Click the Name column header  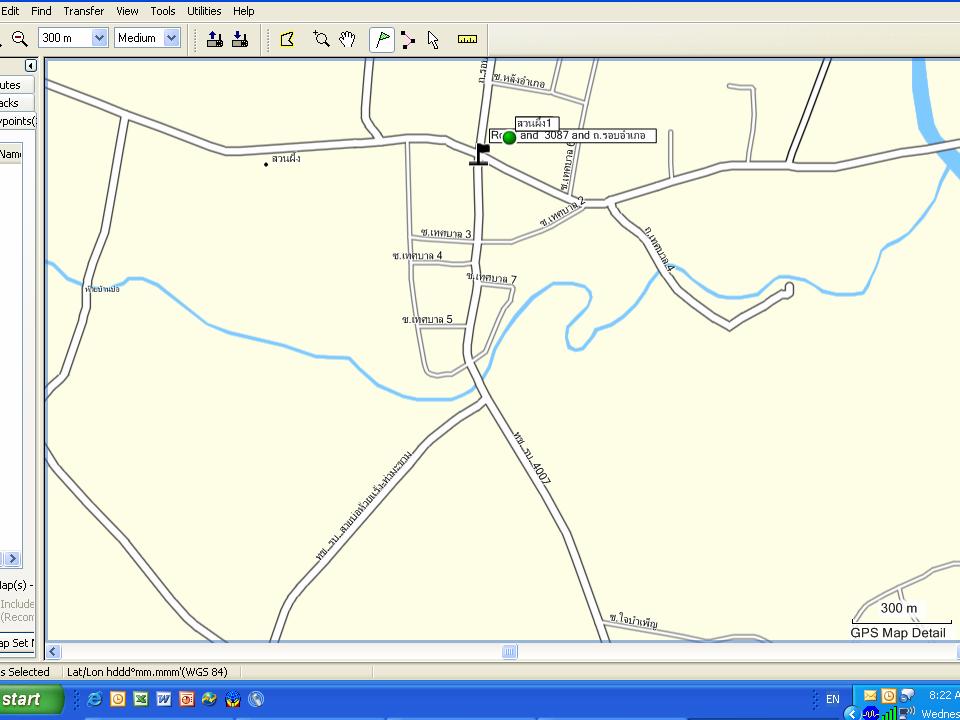point(10,154)
